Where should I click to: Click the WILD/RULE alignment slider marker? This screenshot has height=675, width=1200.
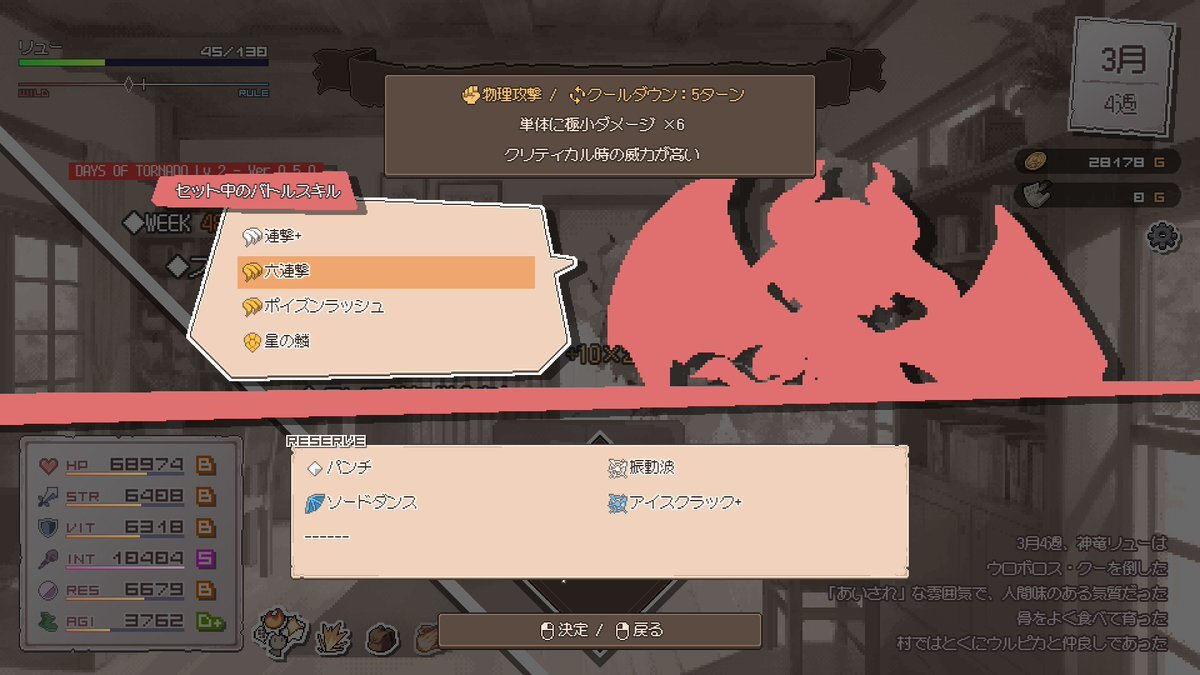pyautogui.click(x=130, y=85)
